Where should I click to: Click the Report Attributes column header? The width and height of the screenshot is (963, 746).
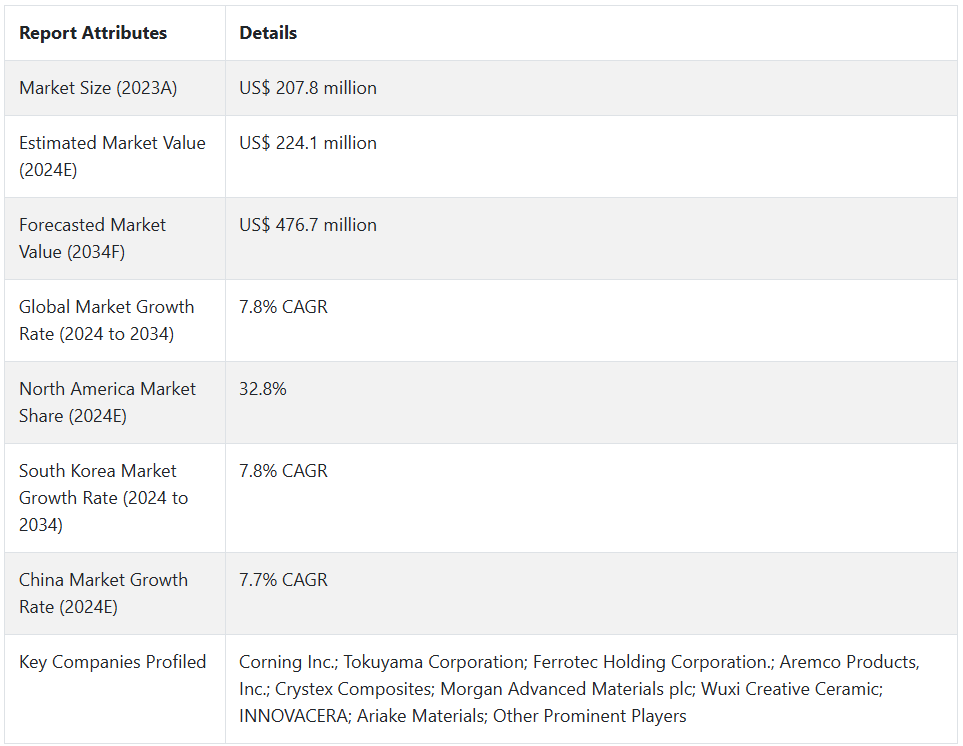point(93,33)
